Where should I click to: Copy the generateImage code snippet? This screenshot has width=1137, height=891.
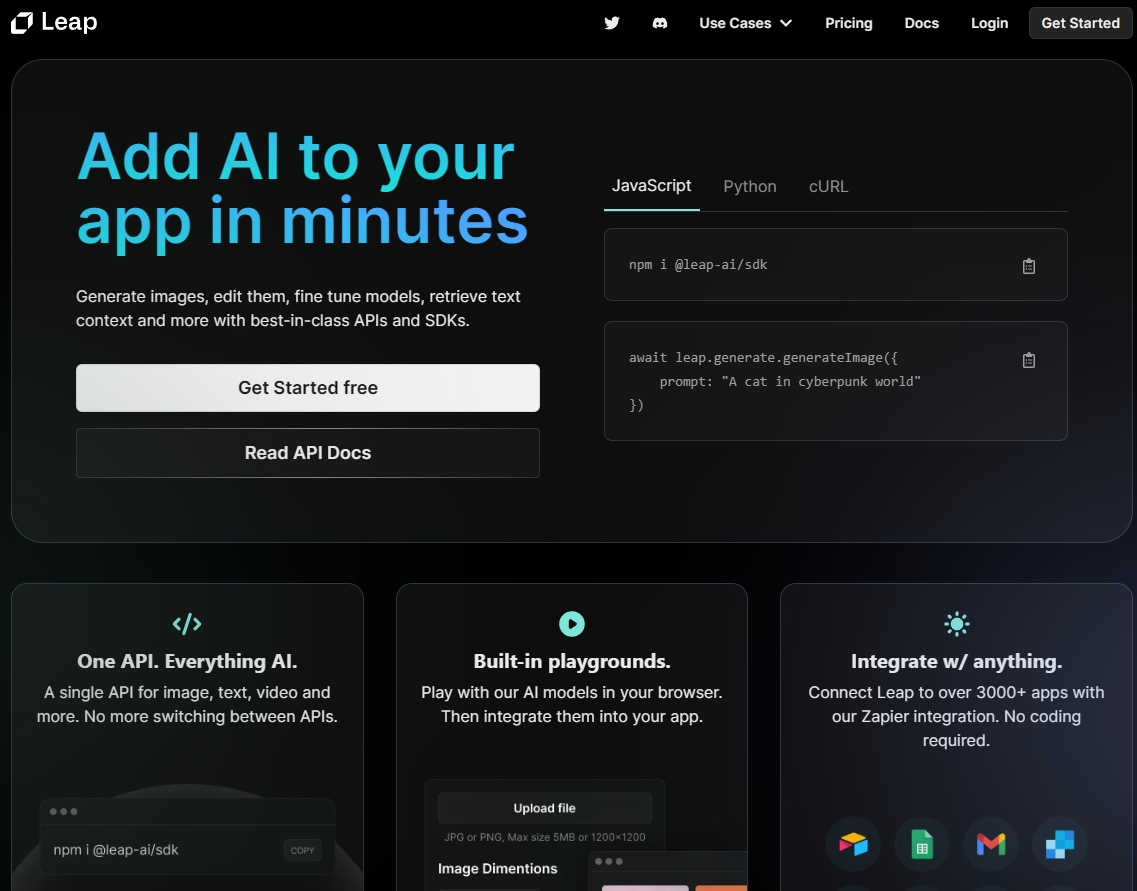[1028, 360]
